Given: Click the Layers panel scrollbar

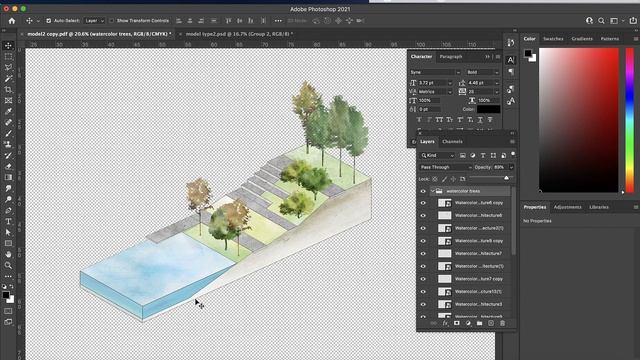Looking at the screenshot, I should tap(513, 222).
